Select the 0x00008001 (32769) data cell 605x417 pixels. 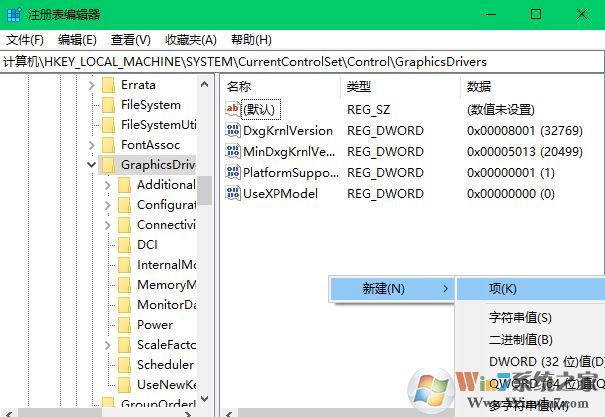(x=525, y=131)
